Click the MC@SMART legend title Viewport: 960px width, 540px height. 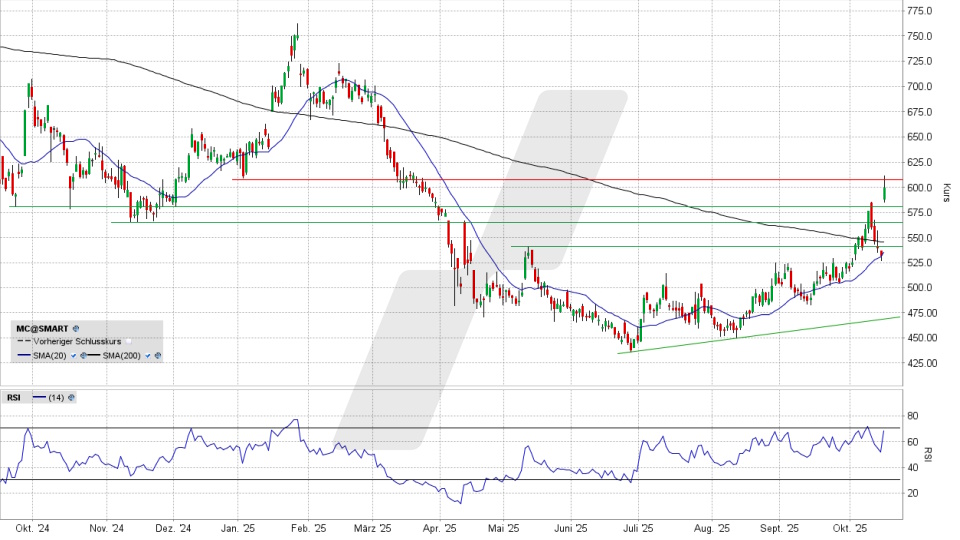pos(42,327)
